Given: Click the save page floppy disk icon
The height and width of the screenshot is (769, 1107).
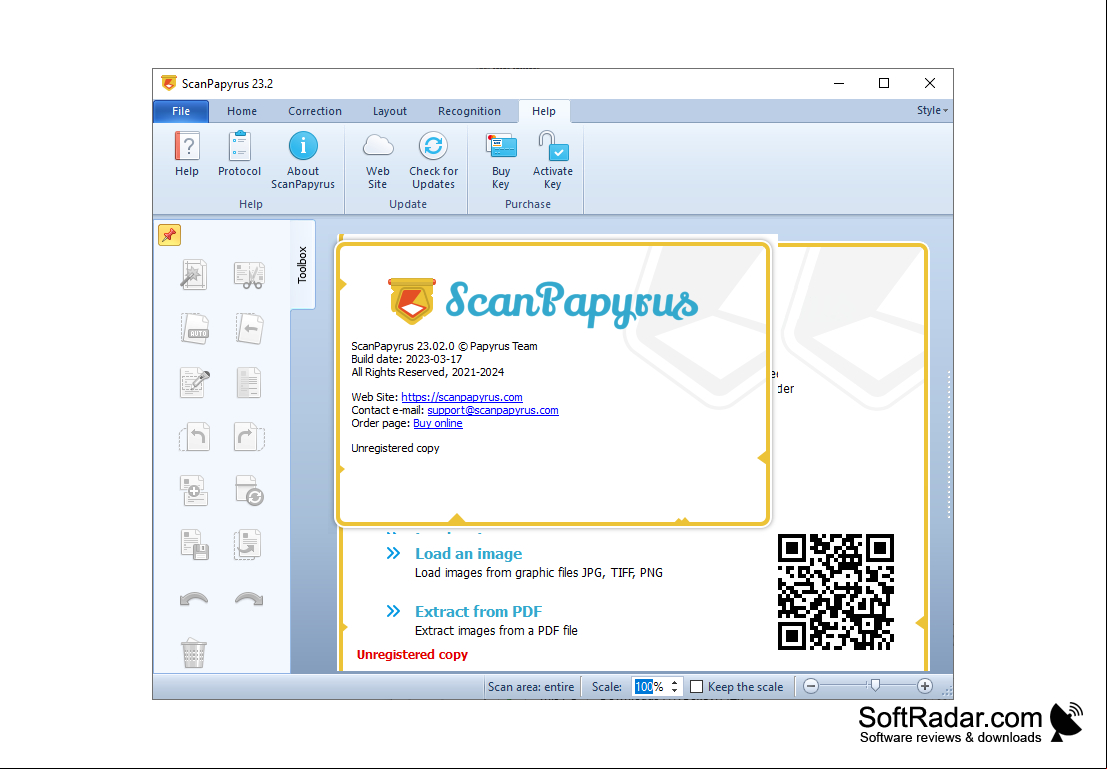Looking at the screenshot, I should click(195, 544).
